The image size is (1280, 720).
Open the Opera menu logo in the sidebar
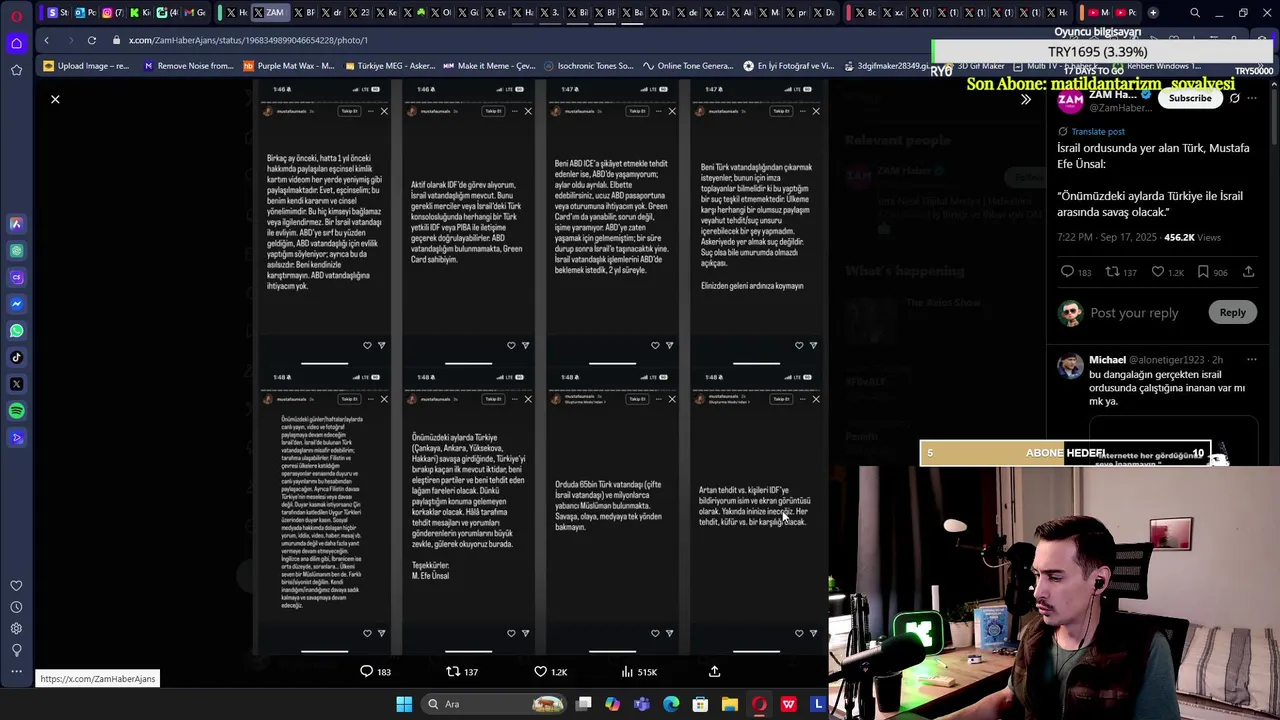16,16
